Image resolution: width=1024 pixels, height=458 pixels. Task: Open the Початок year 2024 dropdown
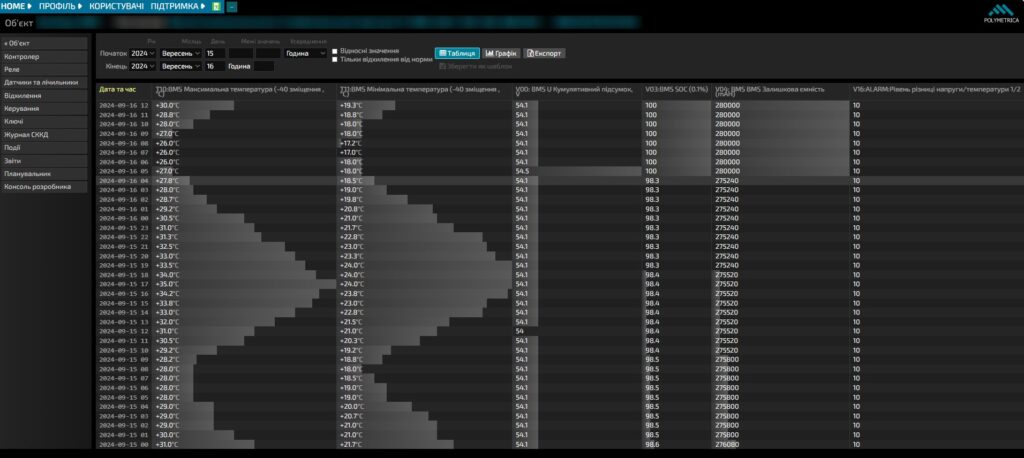142,54
